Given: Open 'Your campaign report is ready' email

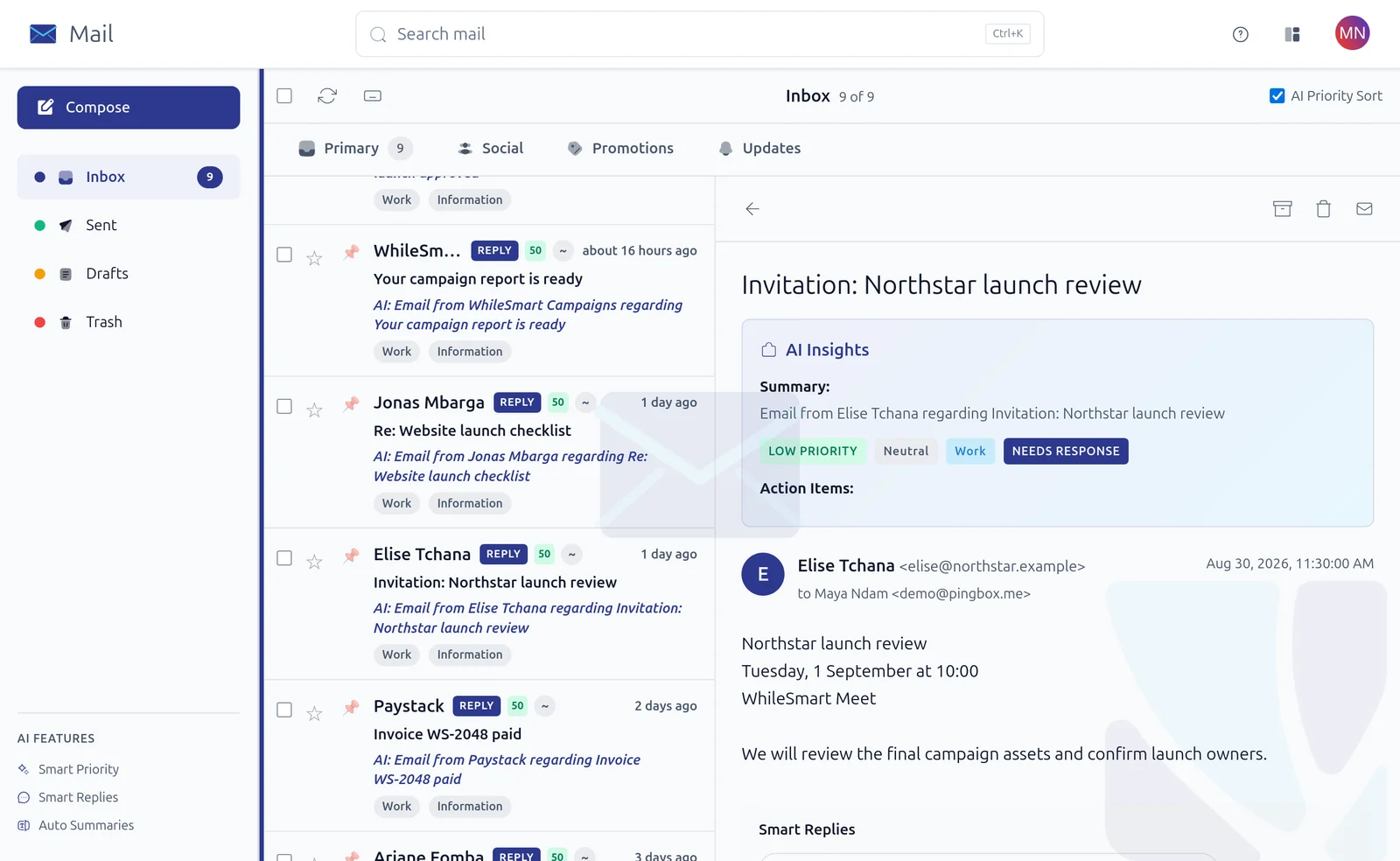Looking at the screenshot, I should tap(478, 279).
